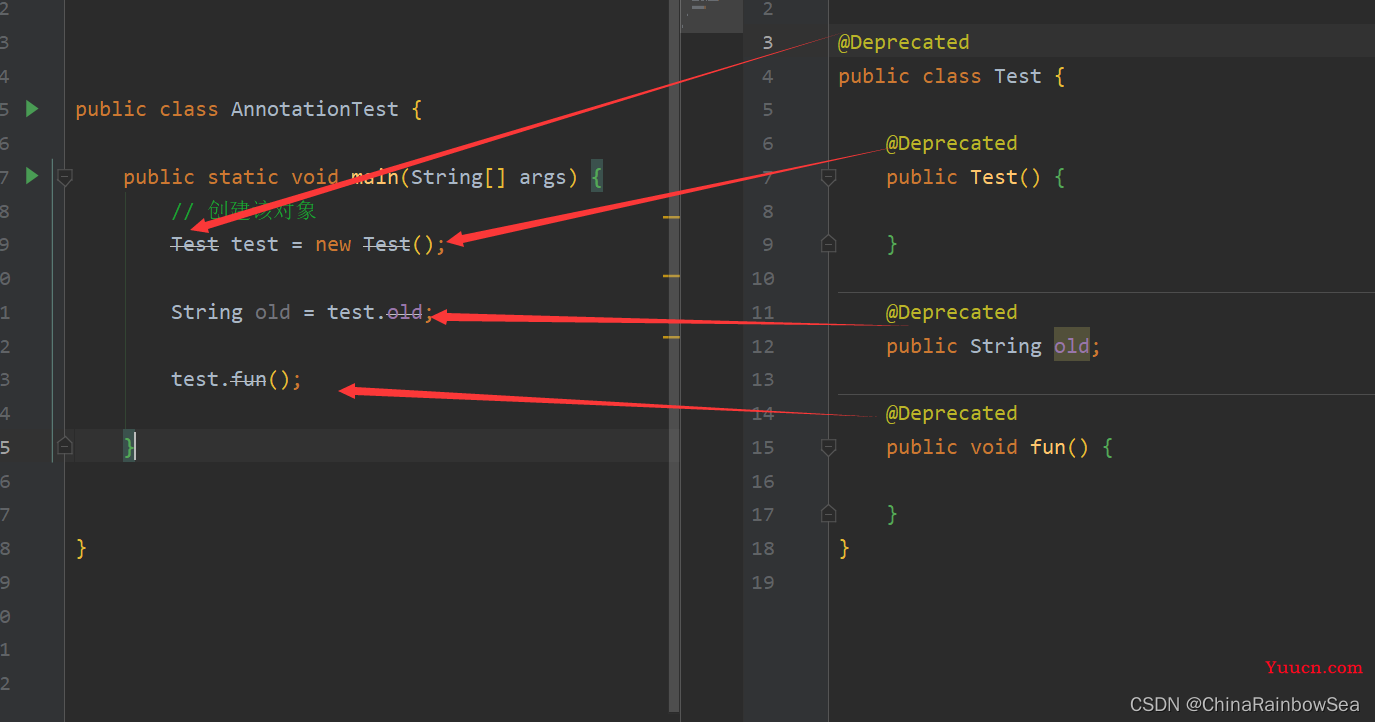The height and width of the screenshot is (722, 1375).
Task: Click closing brace of class Test on line 18
Action: pos(844,548)
